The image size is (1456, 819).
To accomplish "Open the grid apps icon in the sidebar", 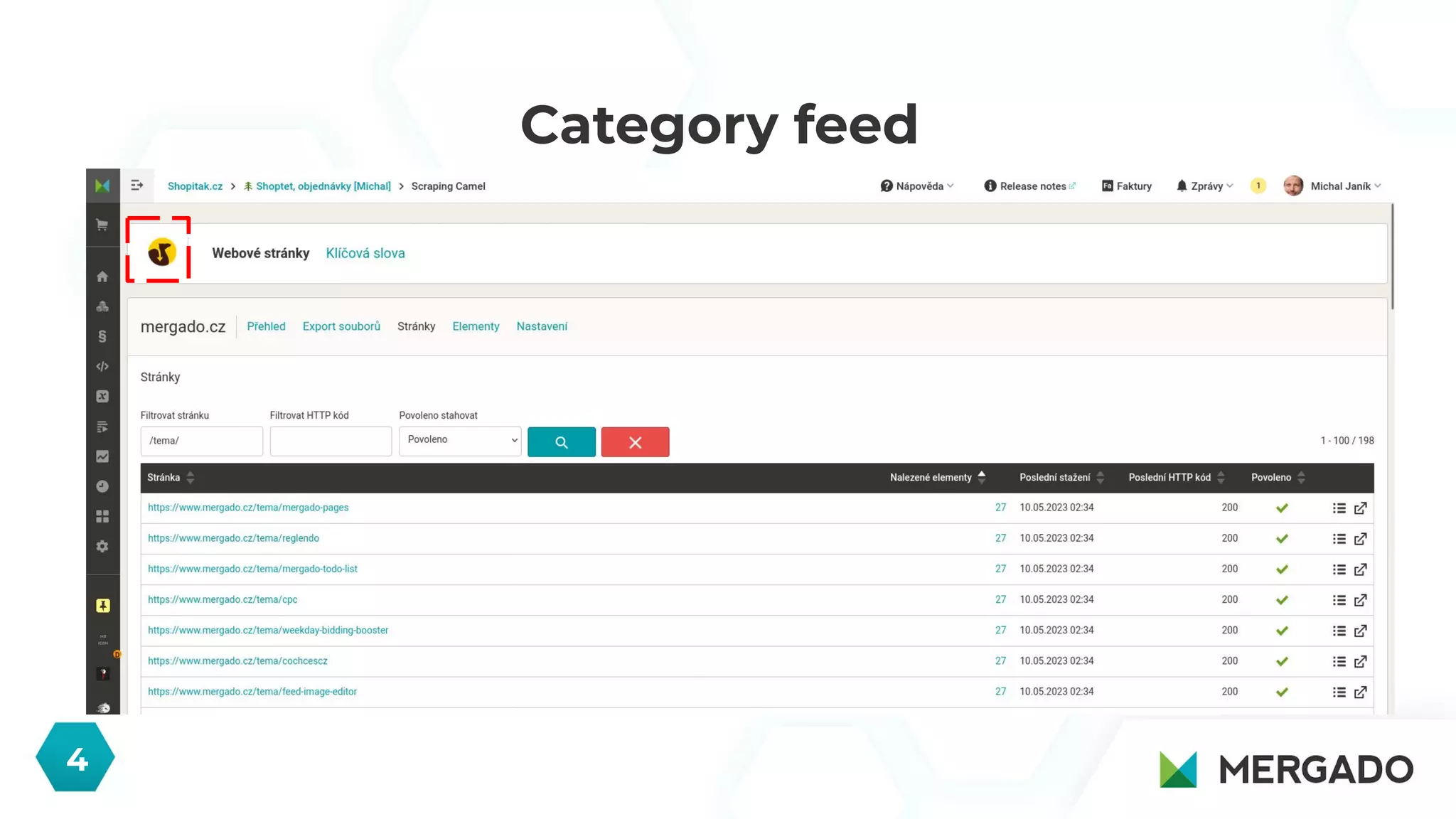I will (x=102, y=516).
